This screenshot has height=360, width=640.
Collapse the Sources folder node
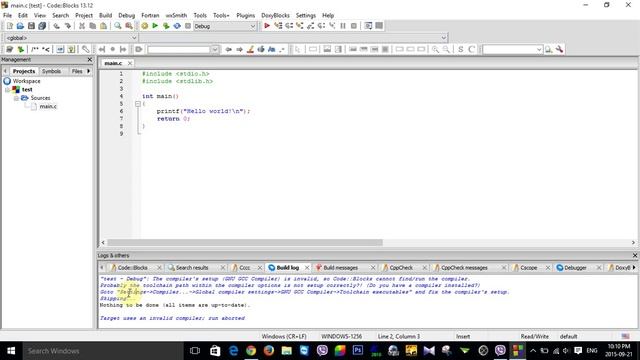point(16,98)
